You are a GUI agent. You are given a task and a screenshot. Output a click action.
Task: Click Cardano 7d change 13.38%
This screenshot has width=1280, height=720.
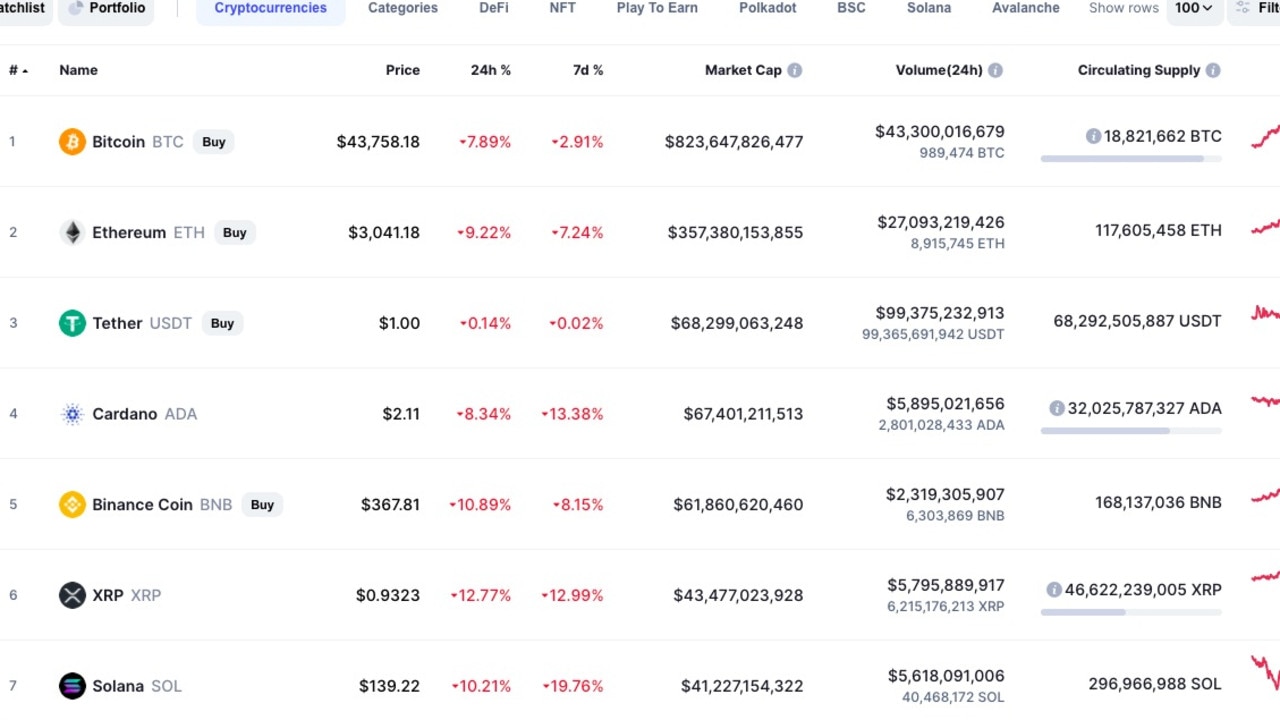coord(572,414)
